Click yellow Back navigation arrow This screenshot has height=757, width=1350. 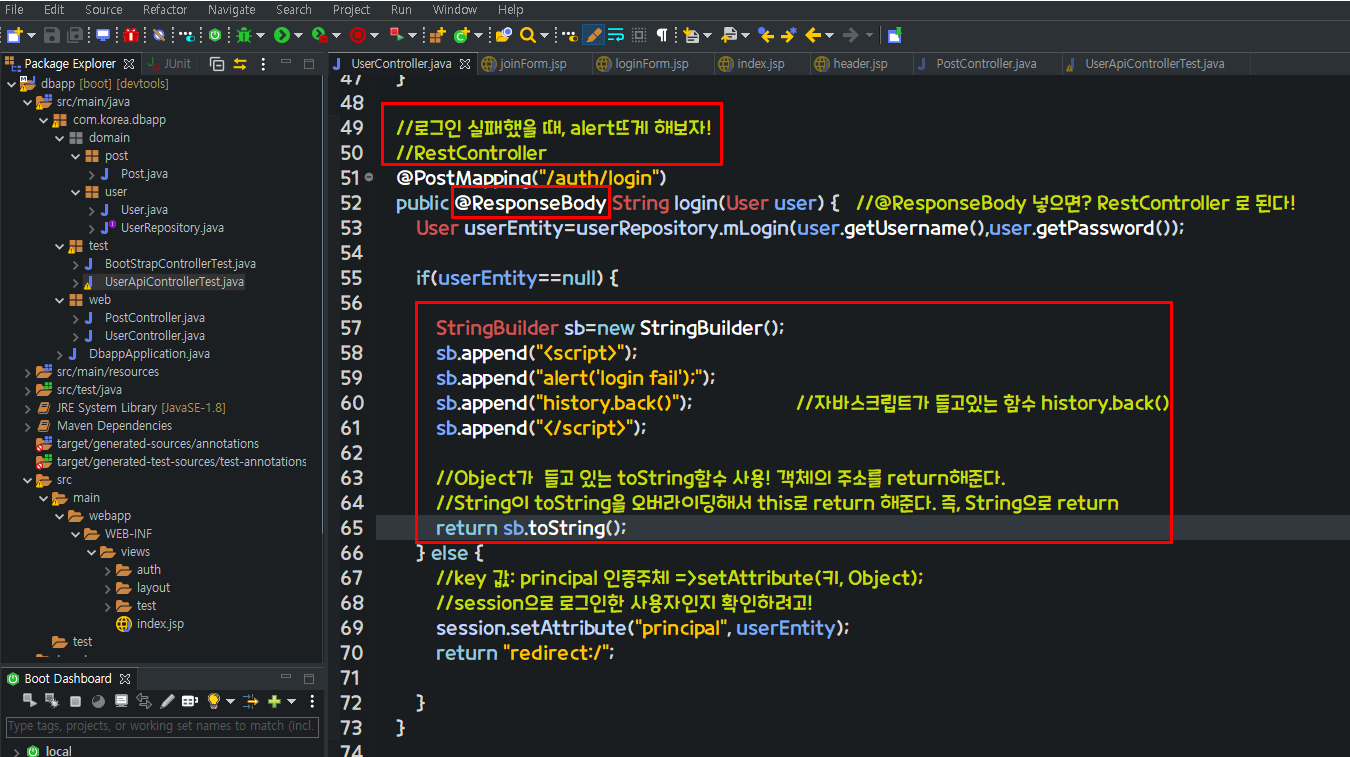[813, 35]
